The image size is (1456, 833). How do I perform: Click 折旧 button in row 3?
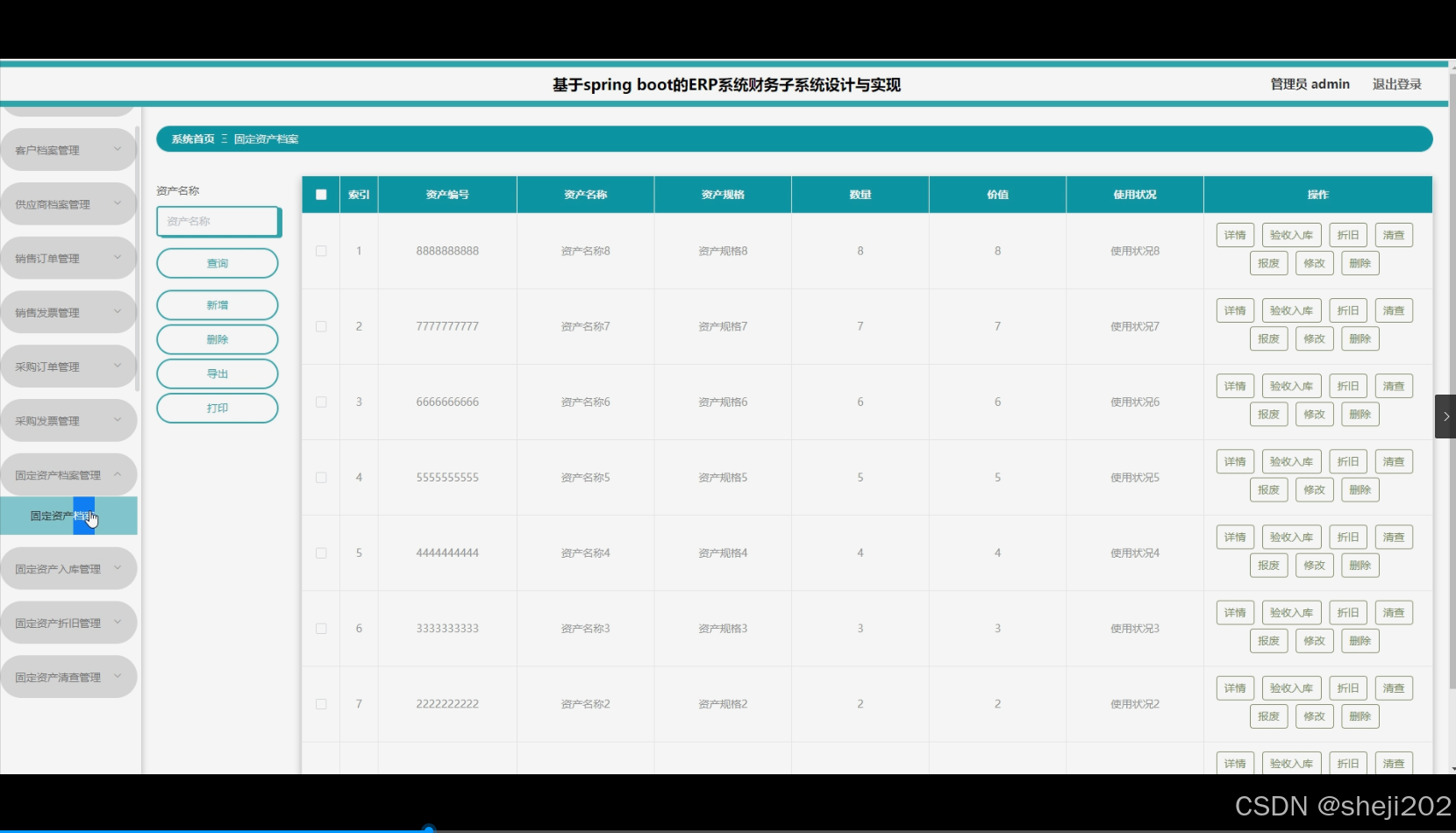pos(1348,386)
